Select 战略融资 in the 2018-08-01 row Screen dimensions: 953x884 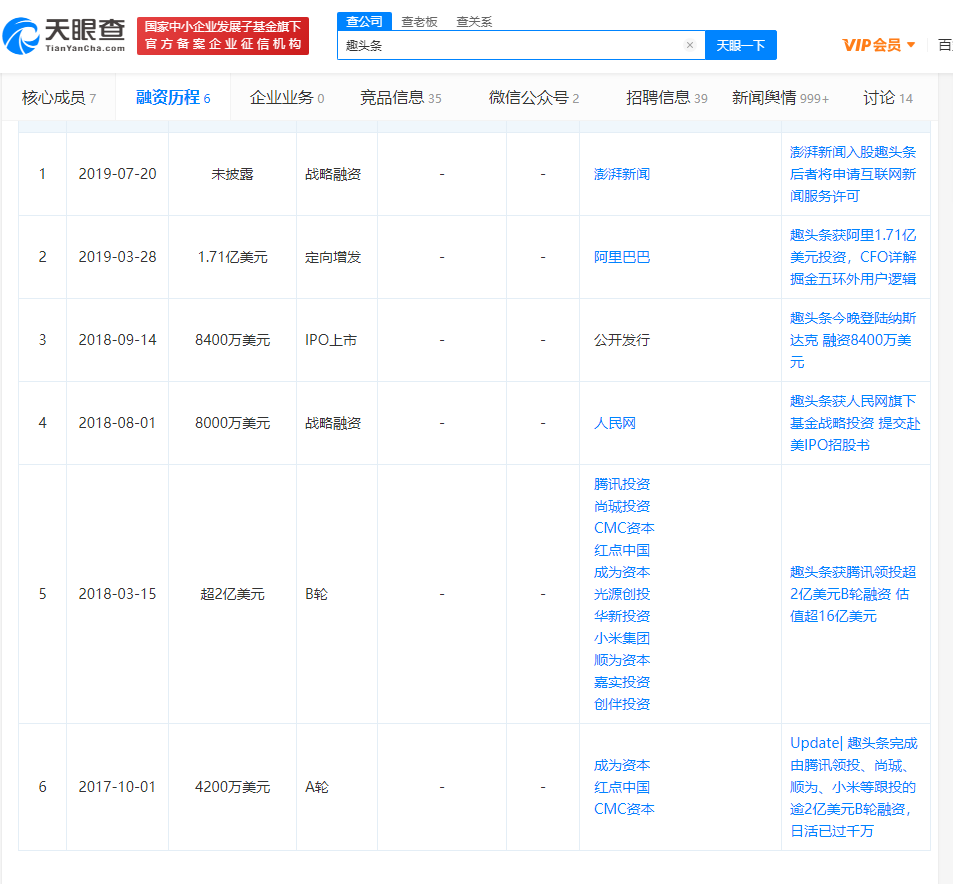[x=333, y=423]
